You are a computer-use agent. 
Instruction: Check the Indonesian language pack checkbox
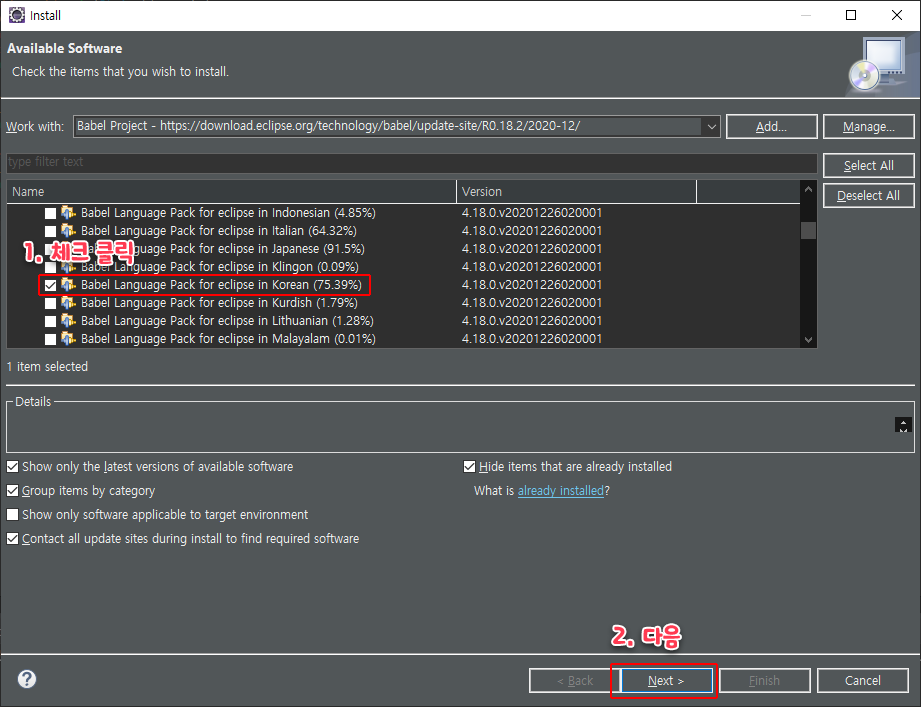51,213
